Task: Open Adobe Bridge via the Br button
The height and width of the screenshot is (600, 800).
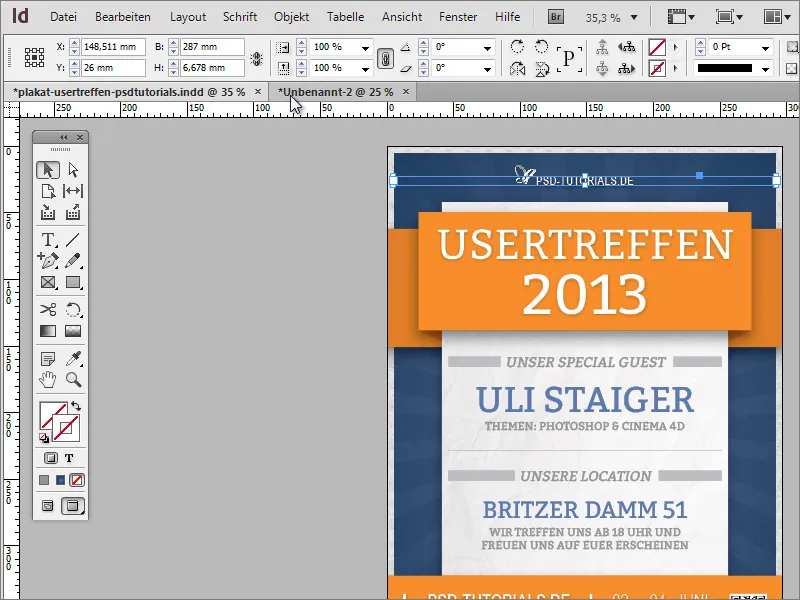Action: [556, 17]
